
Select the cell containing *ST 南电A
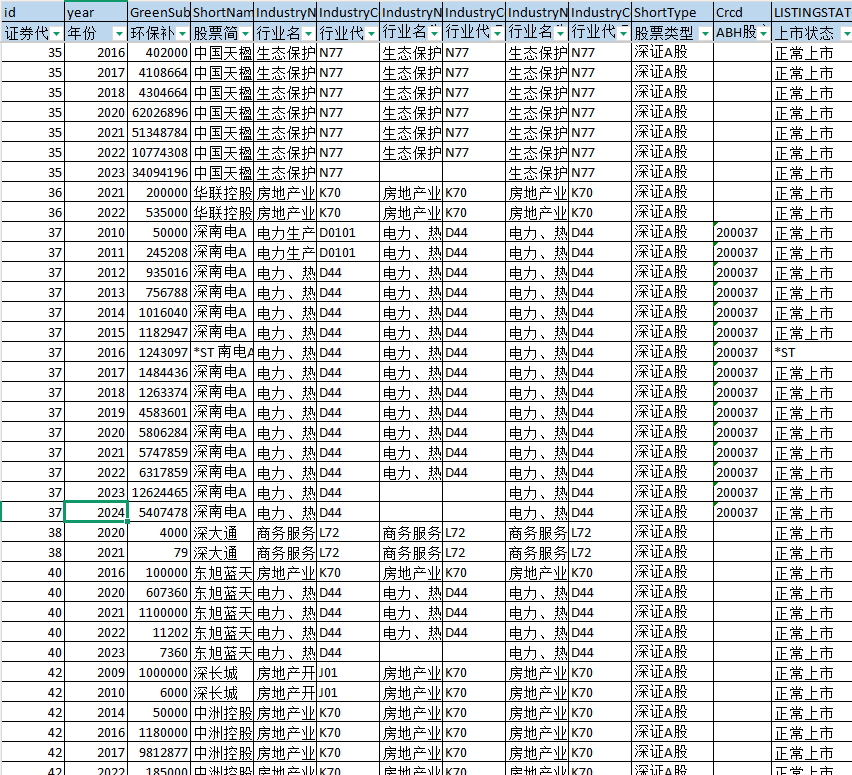(222, 353)
